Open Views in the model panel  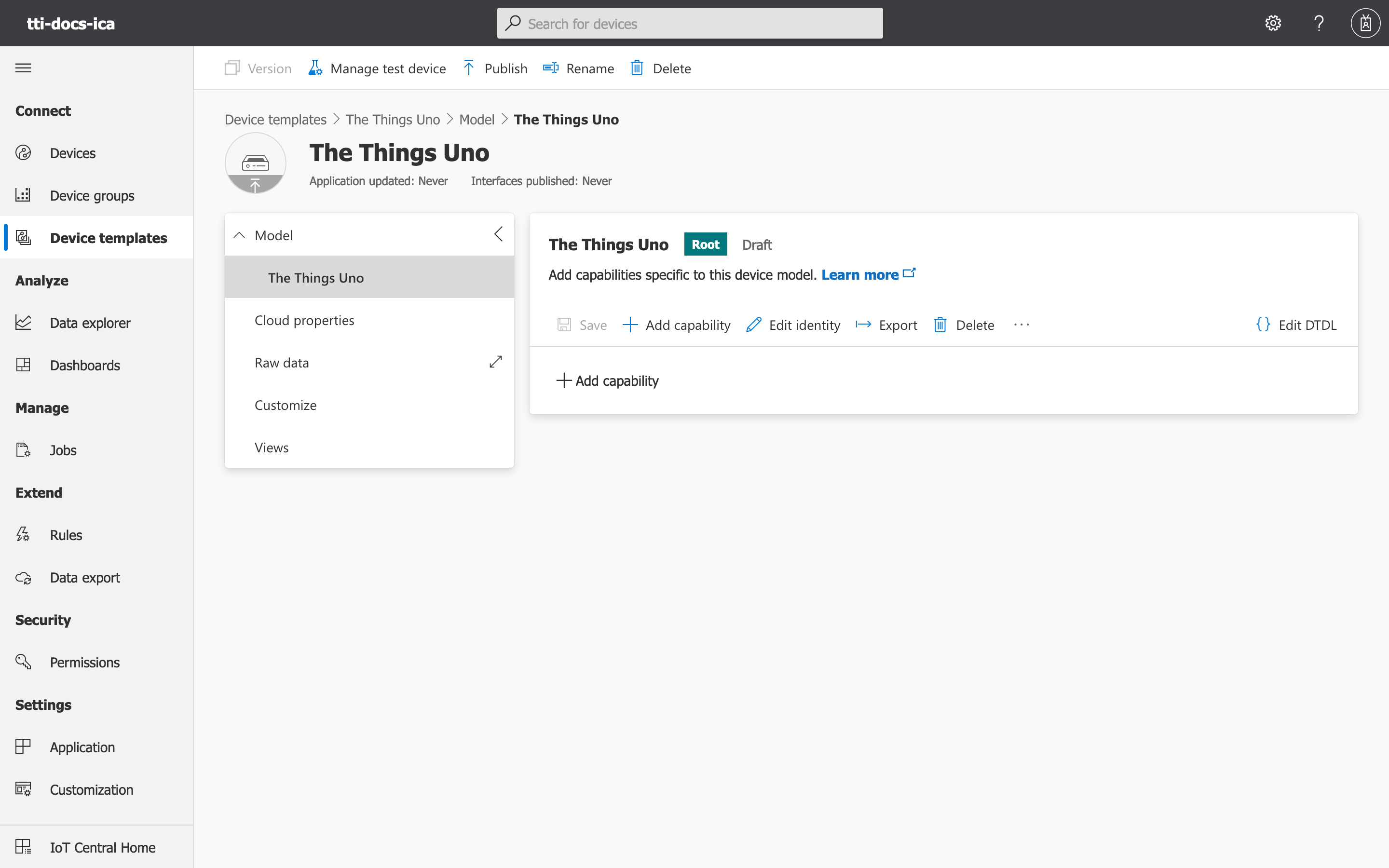pos(369,447)
